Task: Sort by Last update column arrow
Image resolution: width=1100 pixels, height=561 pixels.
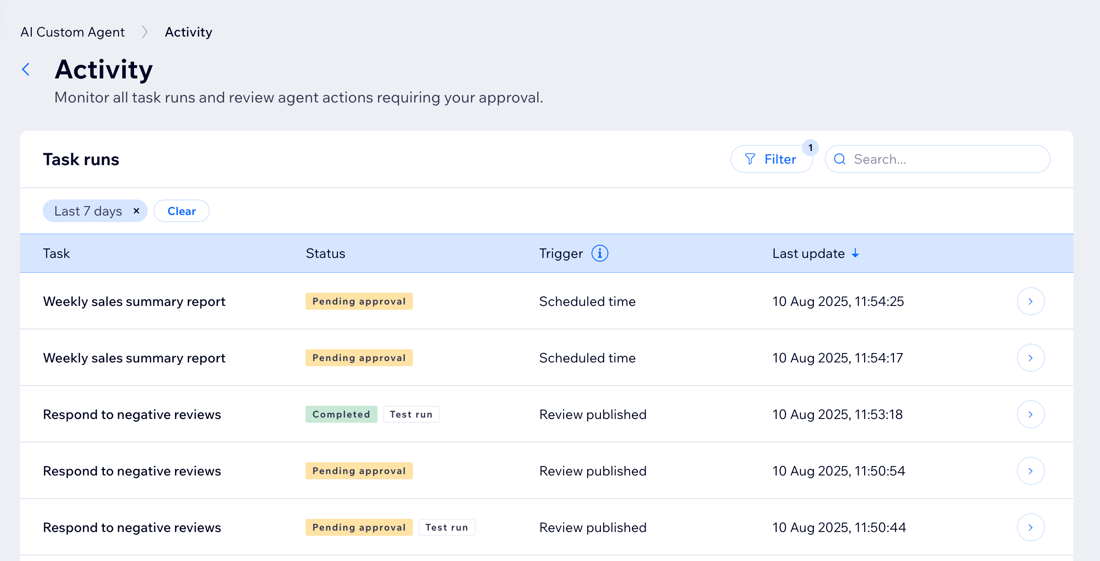Action: pos(855,253)
